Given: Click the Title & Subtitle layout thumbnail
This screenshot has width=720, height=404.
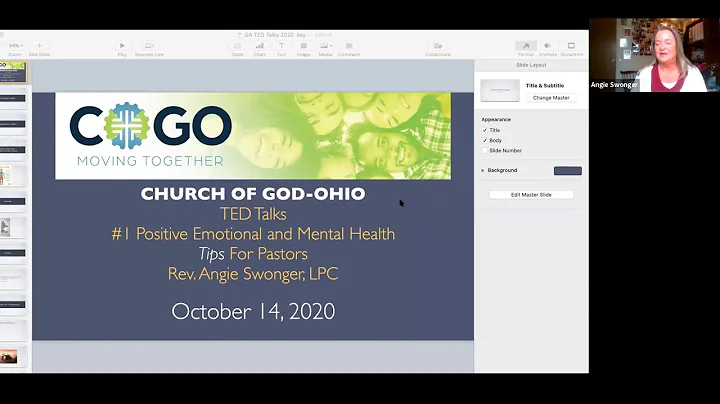Looking at the screenshot, I should pos(500,90).
